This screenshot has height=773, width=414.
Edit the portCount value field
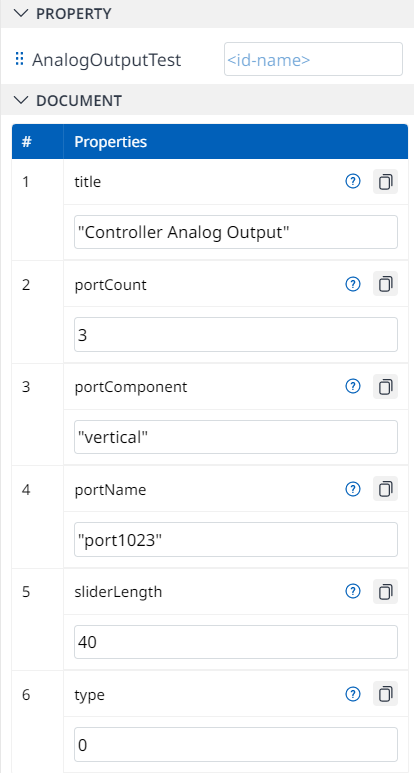pyautogui.click(x=236, y=335)
